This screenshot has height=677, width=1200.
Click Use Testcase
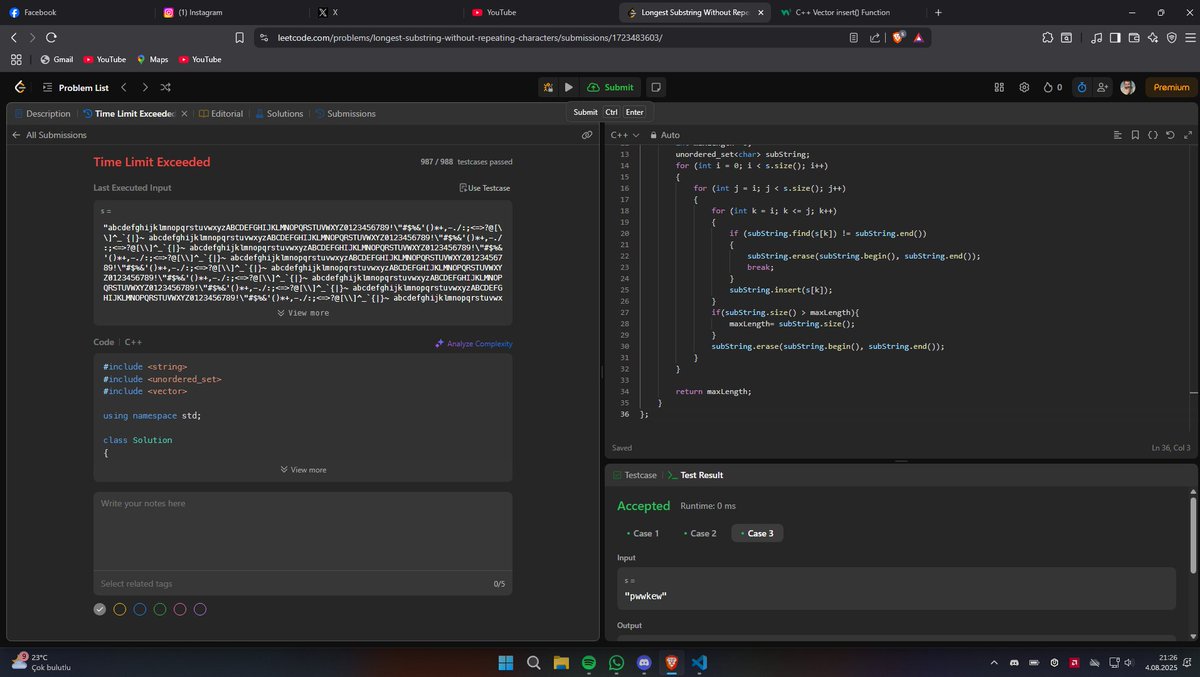(484, 188)
